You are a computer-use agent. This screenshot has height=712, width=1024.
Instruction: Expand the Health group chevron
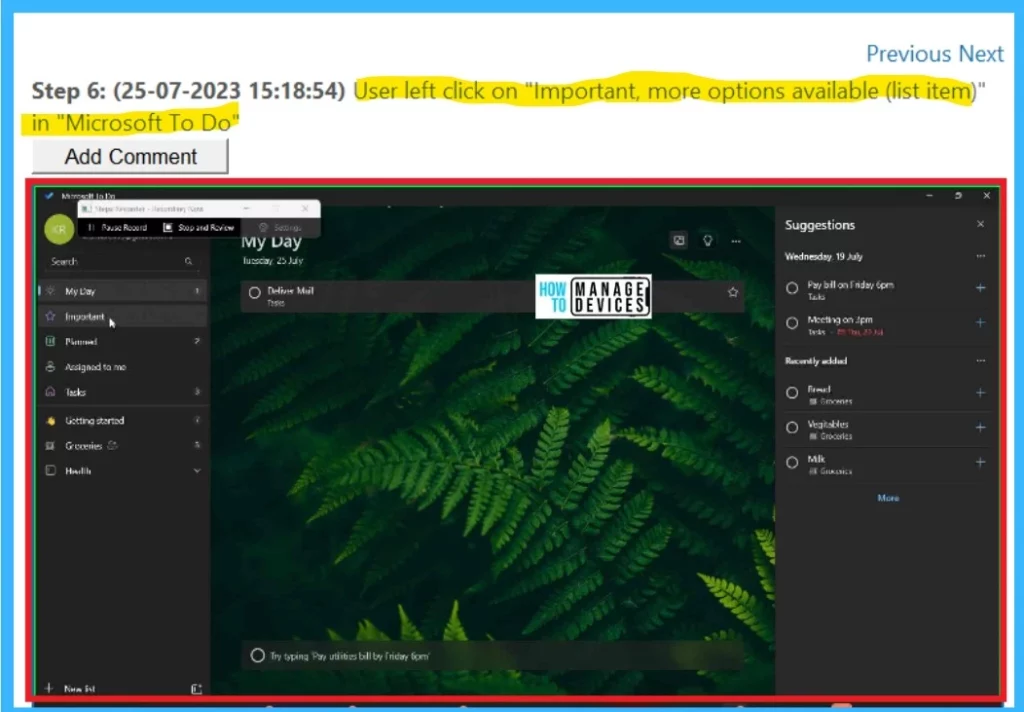[x=197, y=471]
